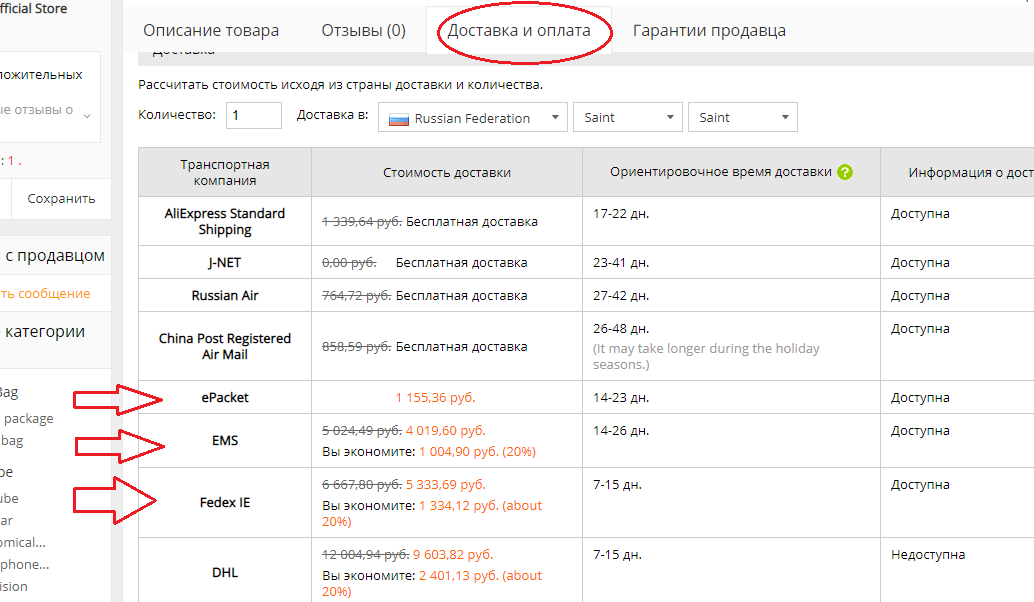Open the phone... category link in sidebar
This screenshot has width=1034, height=602.
[x=24, y=564]
